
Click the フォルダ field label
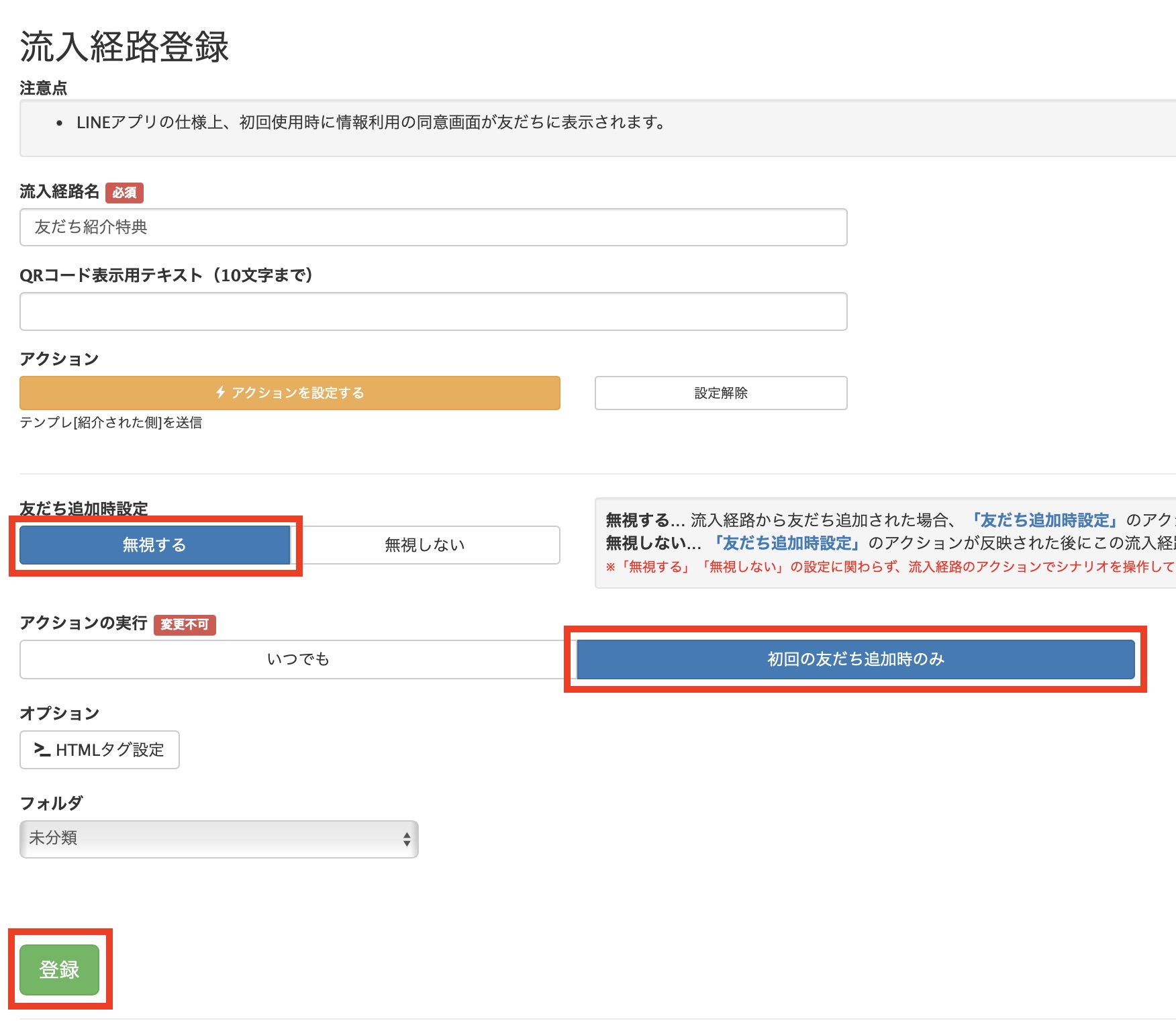[51, 803]
